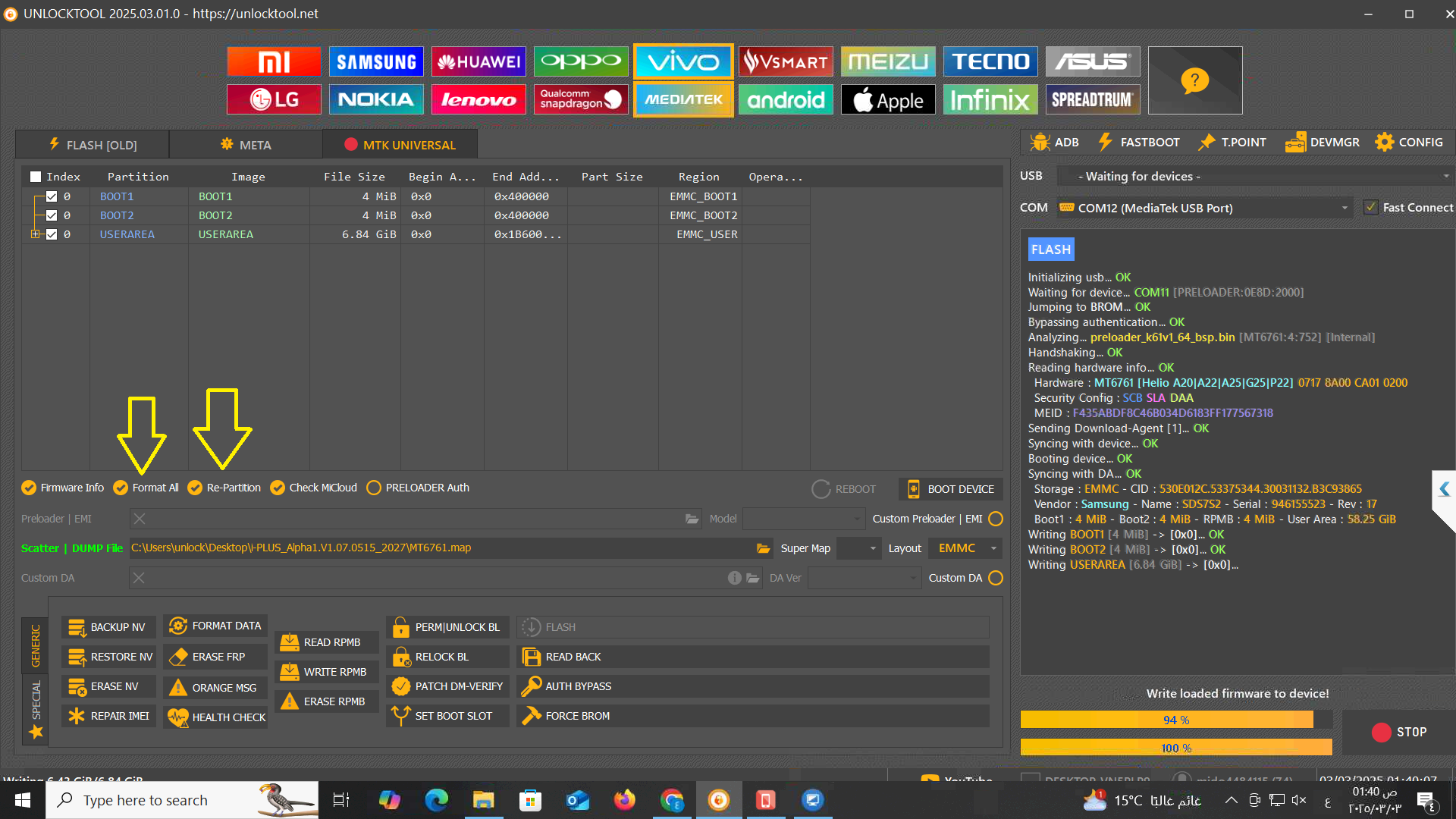The height and width of the screenshot is (819, 1456).
Task: Select the MediaTek brand logo
Action: pos(683,99)
